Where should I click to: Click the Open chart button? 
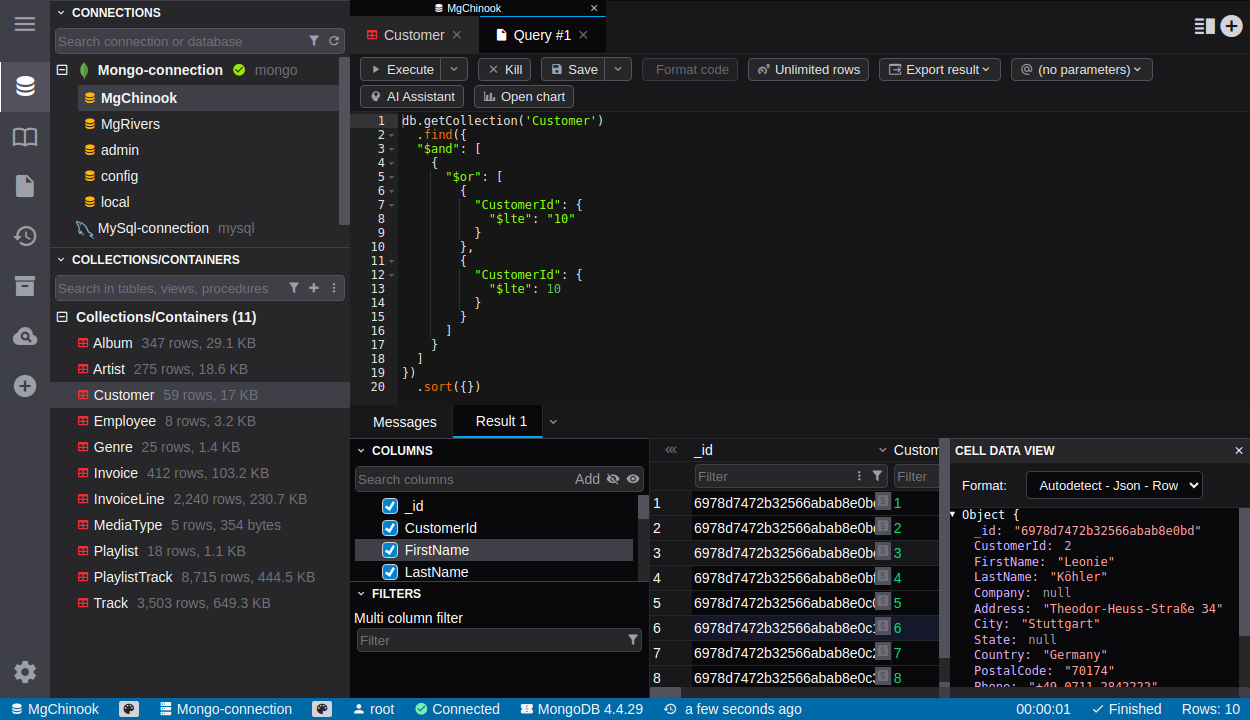point(524,97)
